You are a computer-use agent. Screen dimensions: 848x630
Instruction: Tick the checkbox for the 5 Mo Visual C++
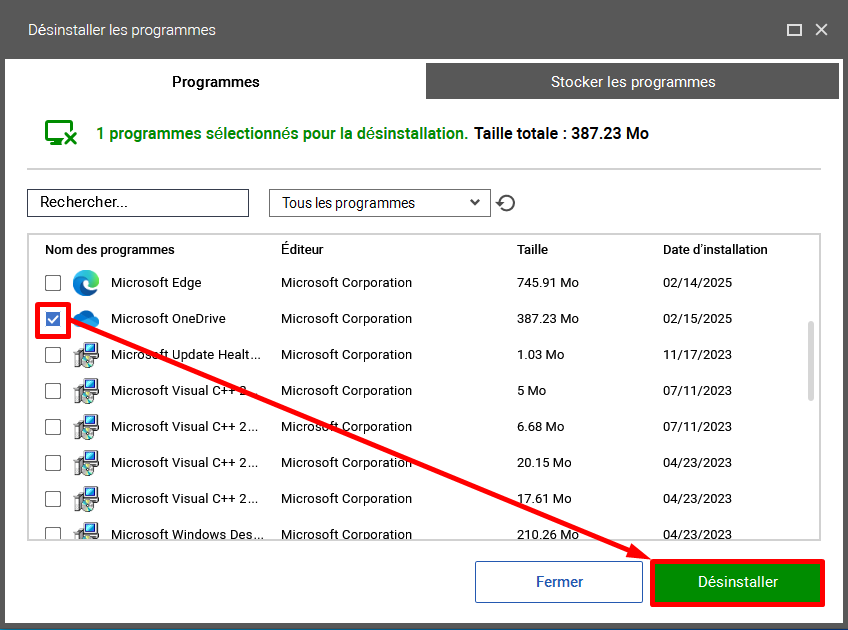coord(53,391)
